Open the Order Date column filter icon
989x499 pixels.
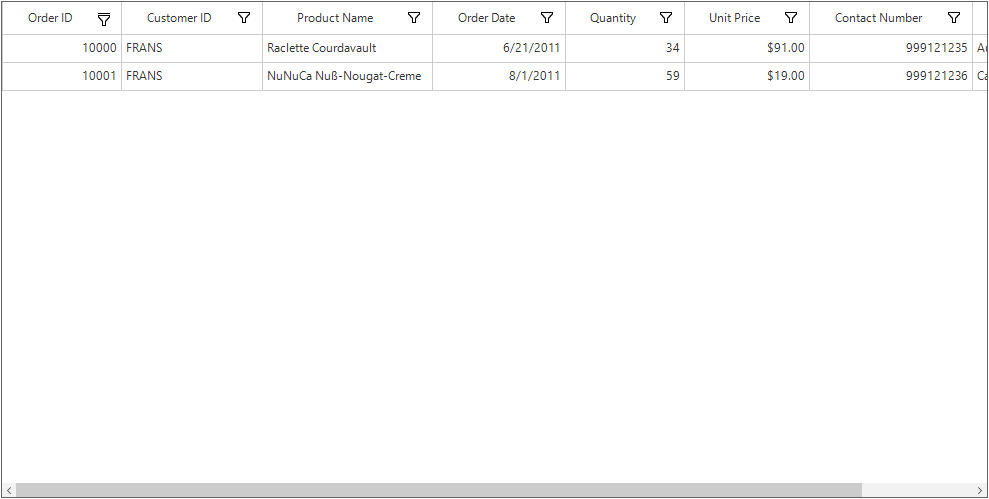(x=547, y=18)
